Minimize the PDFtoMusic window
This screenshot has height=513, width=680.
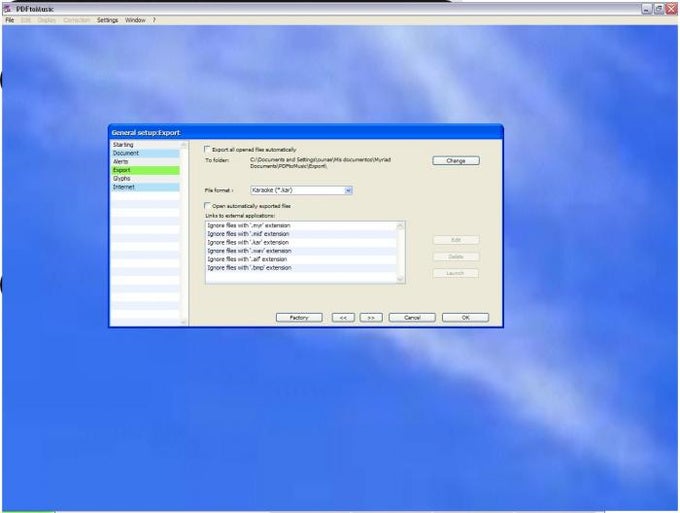(647, 9)
